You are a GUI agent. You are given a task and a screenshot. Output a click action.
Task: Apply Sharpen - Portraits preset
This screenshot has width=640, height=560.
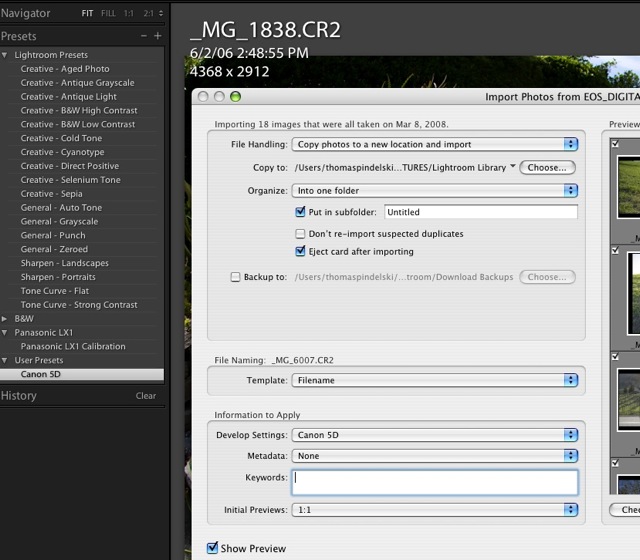[58, 277]
